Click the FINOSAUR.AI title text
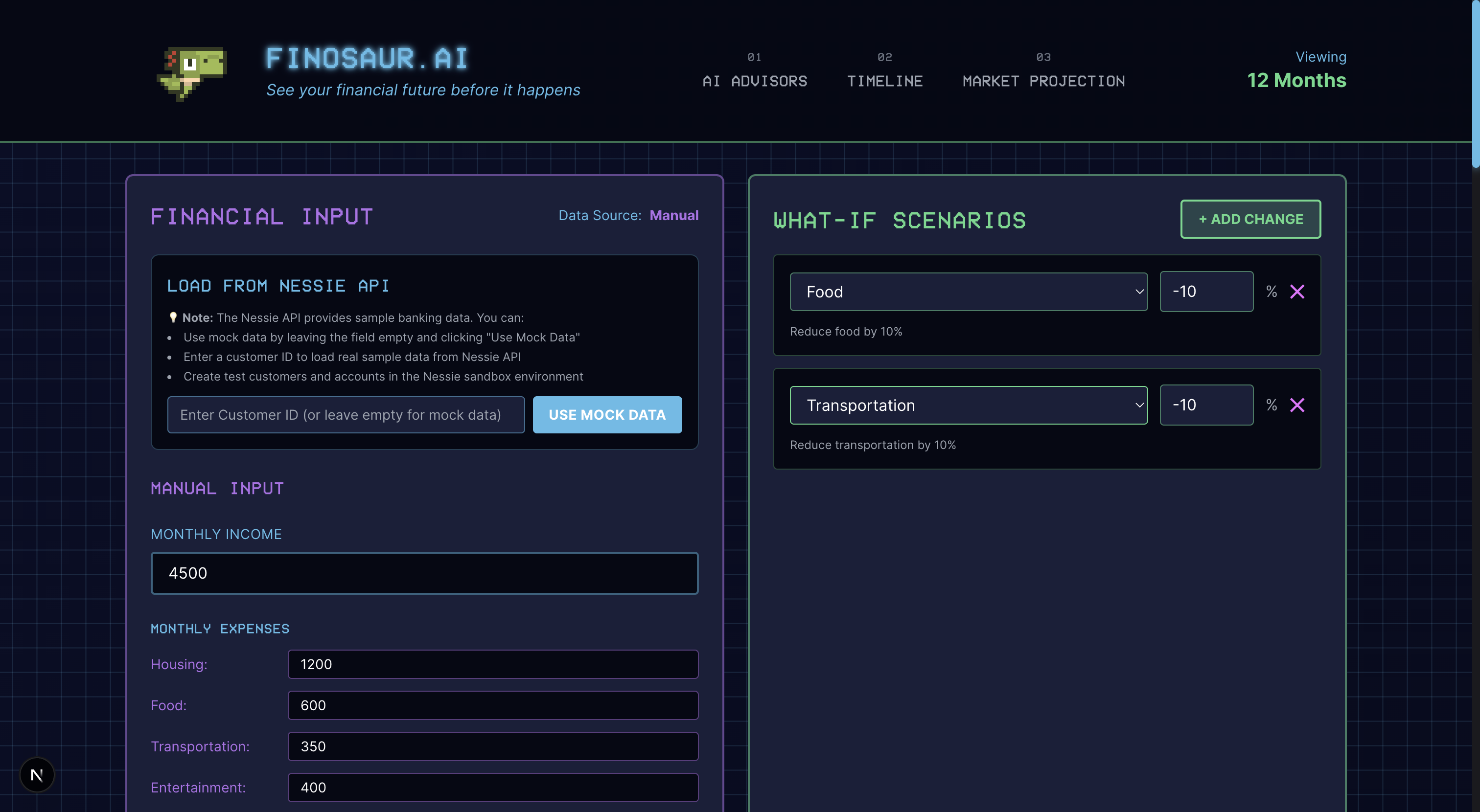 point(367,59)
